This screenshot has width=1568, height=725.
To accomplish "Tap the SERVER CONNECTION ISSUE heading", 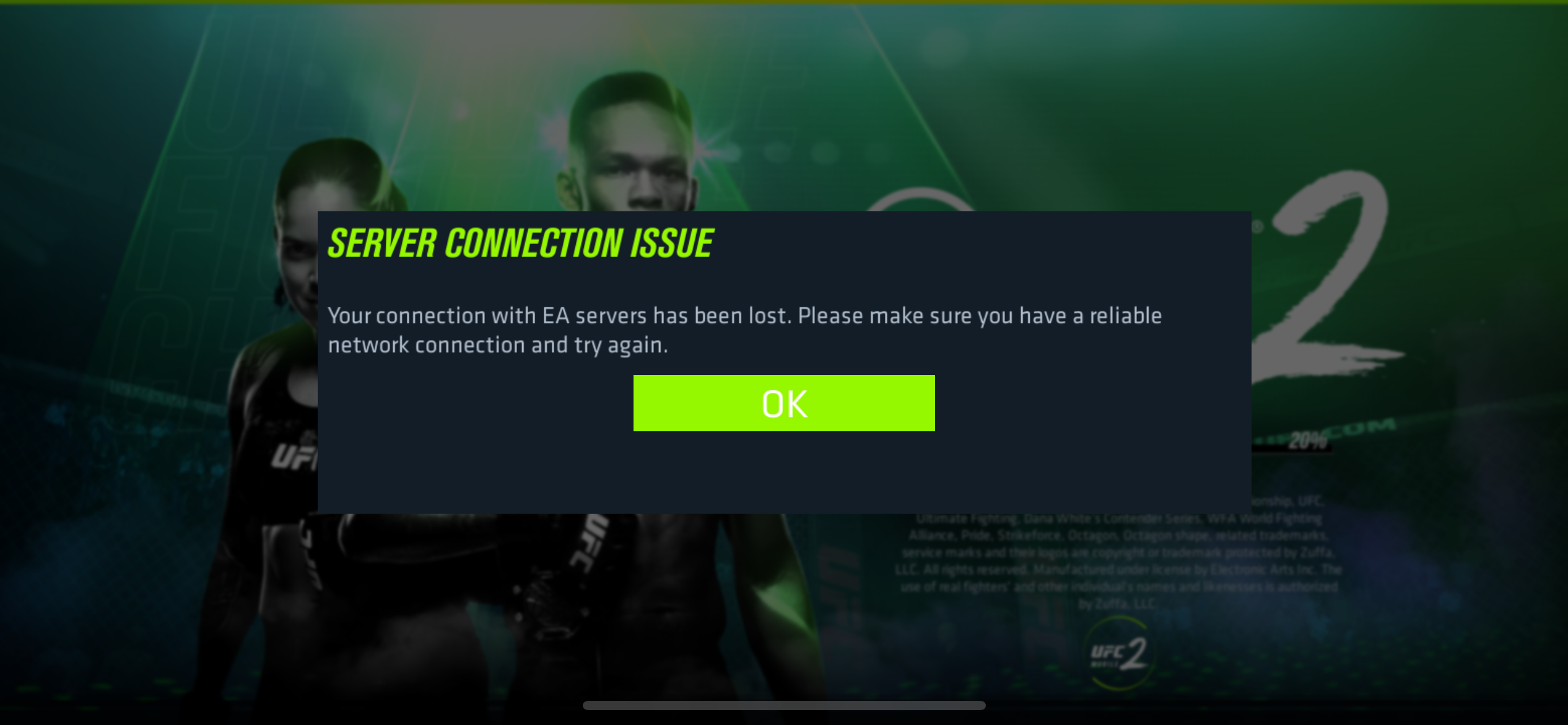I will pos(521,243).
